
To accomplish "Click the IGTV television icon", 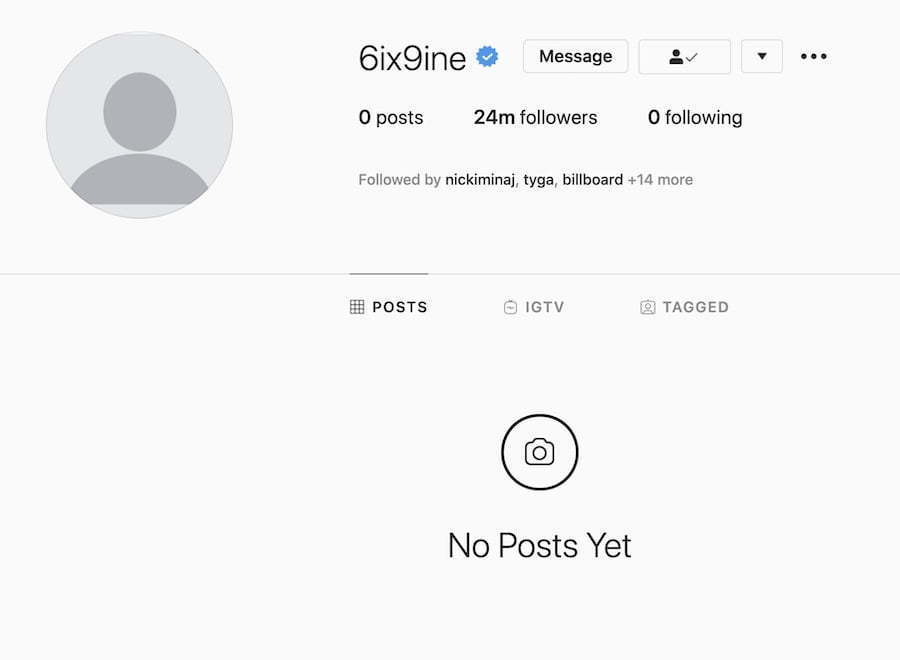I will point(510,308).
